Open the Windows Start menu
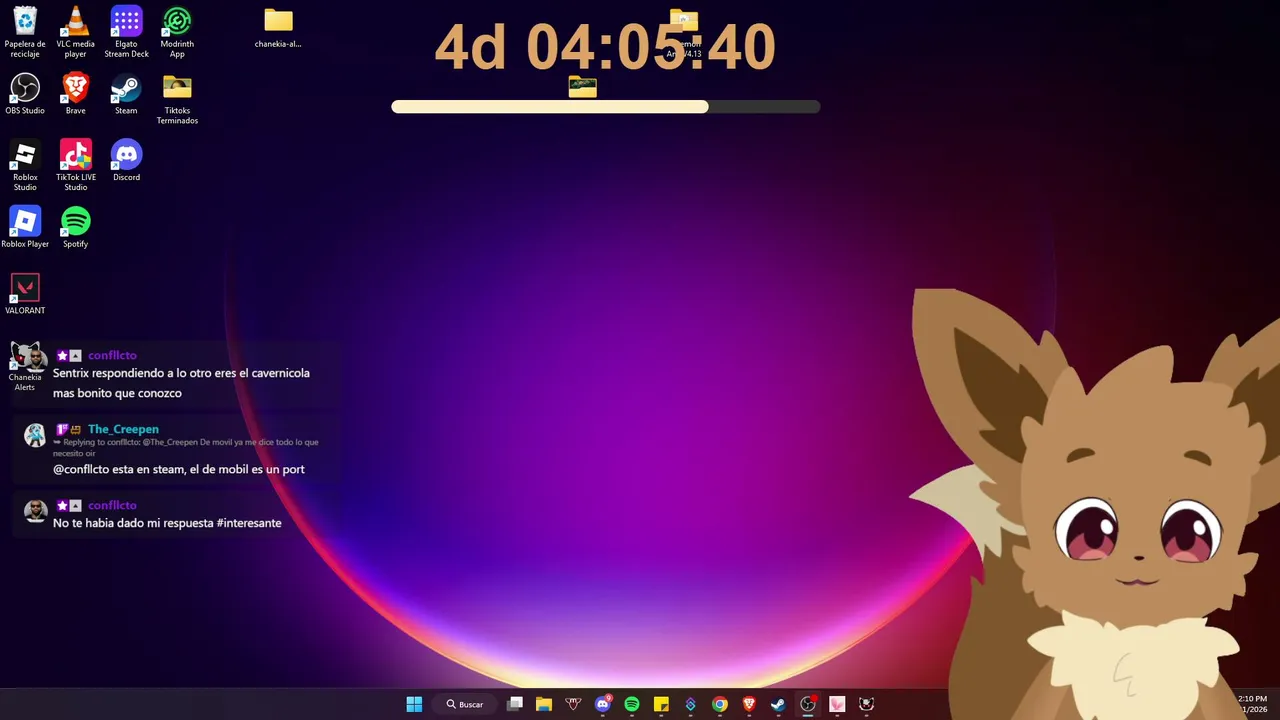The width and height of the screenshot is (1280, 720). pyautogui.click(x=414, y=704)
